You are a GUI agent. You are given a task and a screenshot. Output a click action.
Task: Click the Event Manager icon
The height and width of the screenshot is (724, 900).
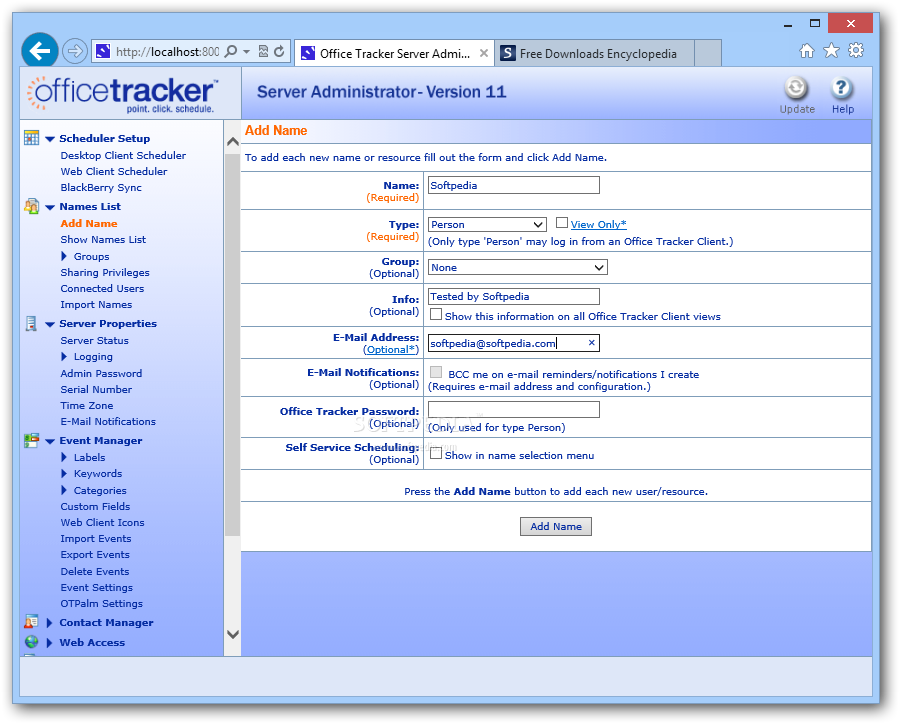tap(32, 440)
